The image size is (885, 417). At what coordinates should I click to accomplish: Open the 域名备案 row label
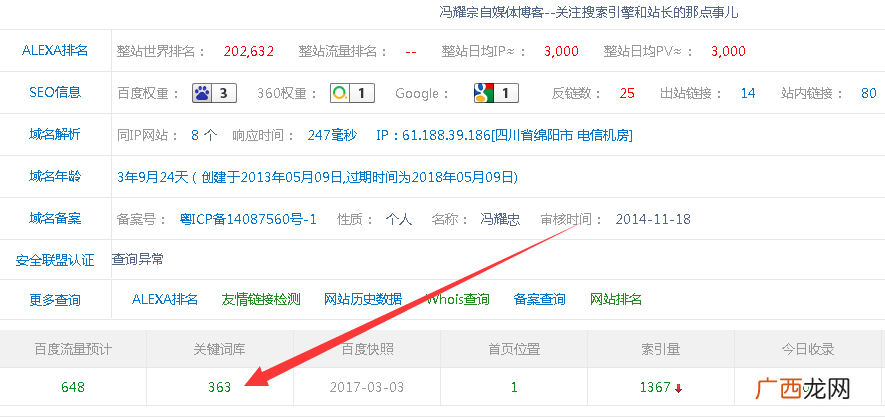point(55,218)
